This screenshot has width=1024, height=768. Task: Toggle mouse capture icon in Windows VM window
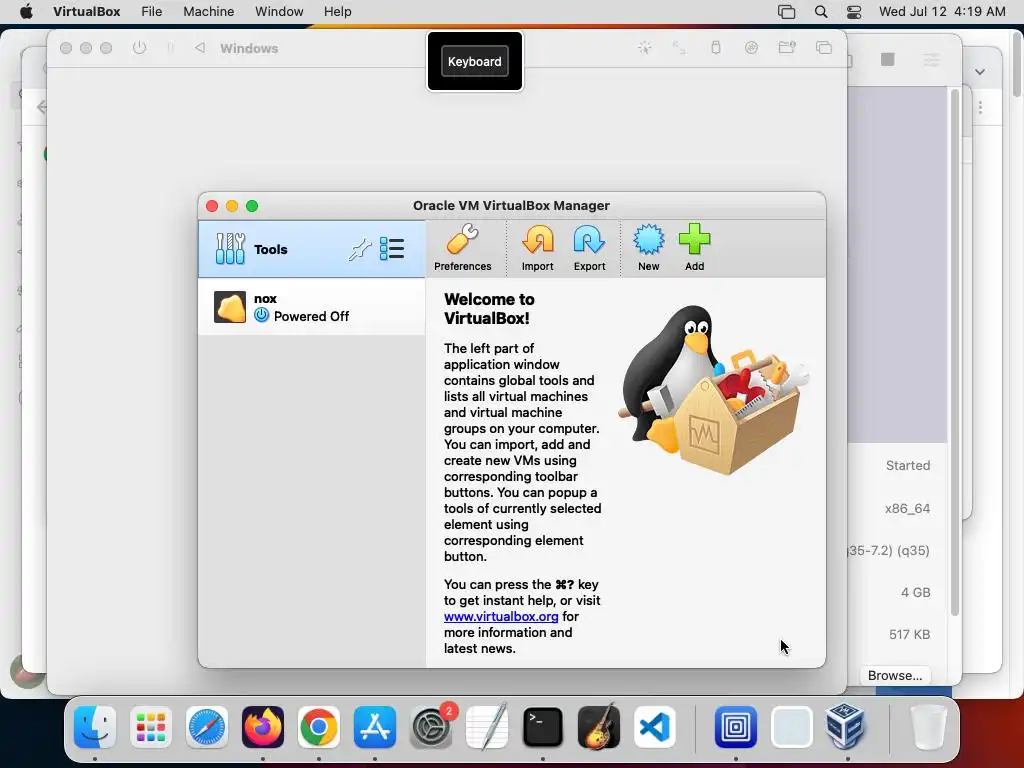pyautogui.click(x=645, y=48)
